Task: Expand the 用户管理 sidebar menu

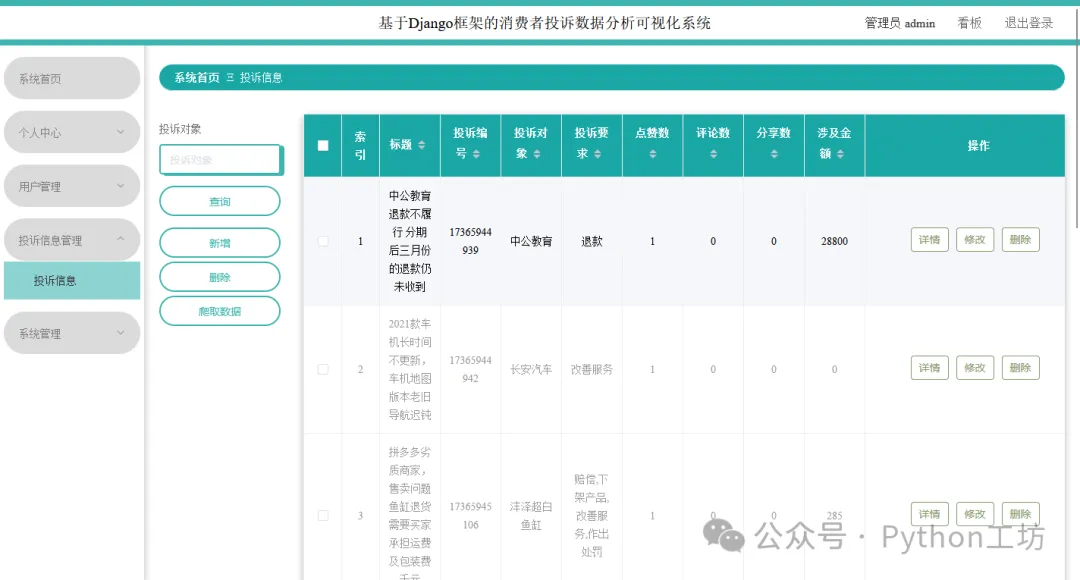Action: pyautogui.click(x=72, y=186)
